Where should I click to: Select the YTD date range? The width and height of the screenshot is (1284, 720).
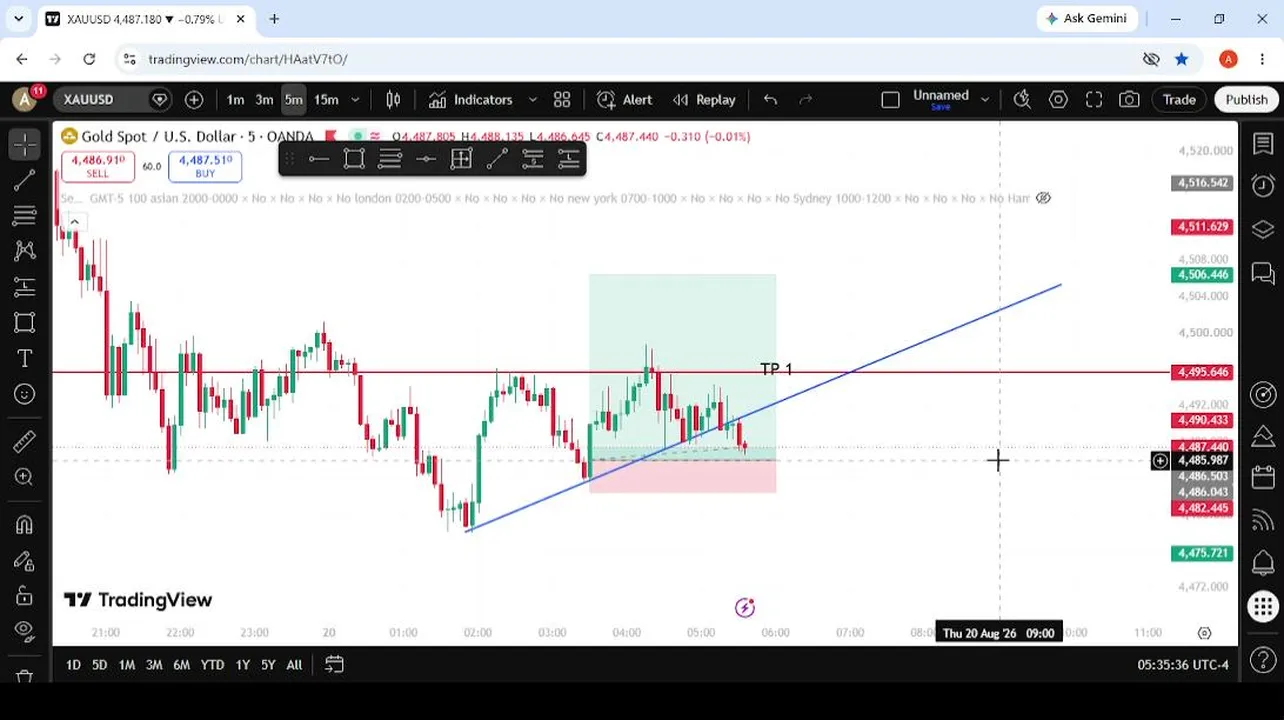(212, 664)
